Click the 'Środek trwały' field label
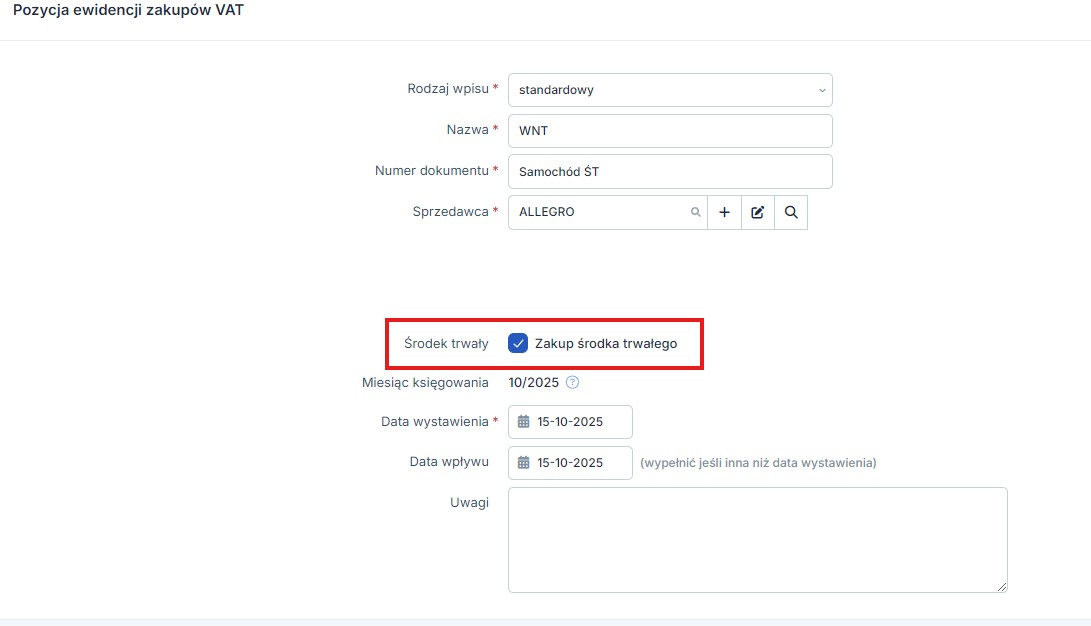Screen dimensions: 1091x626 (446, 343)
